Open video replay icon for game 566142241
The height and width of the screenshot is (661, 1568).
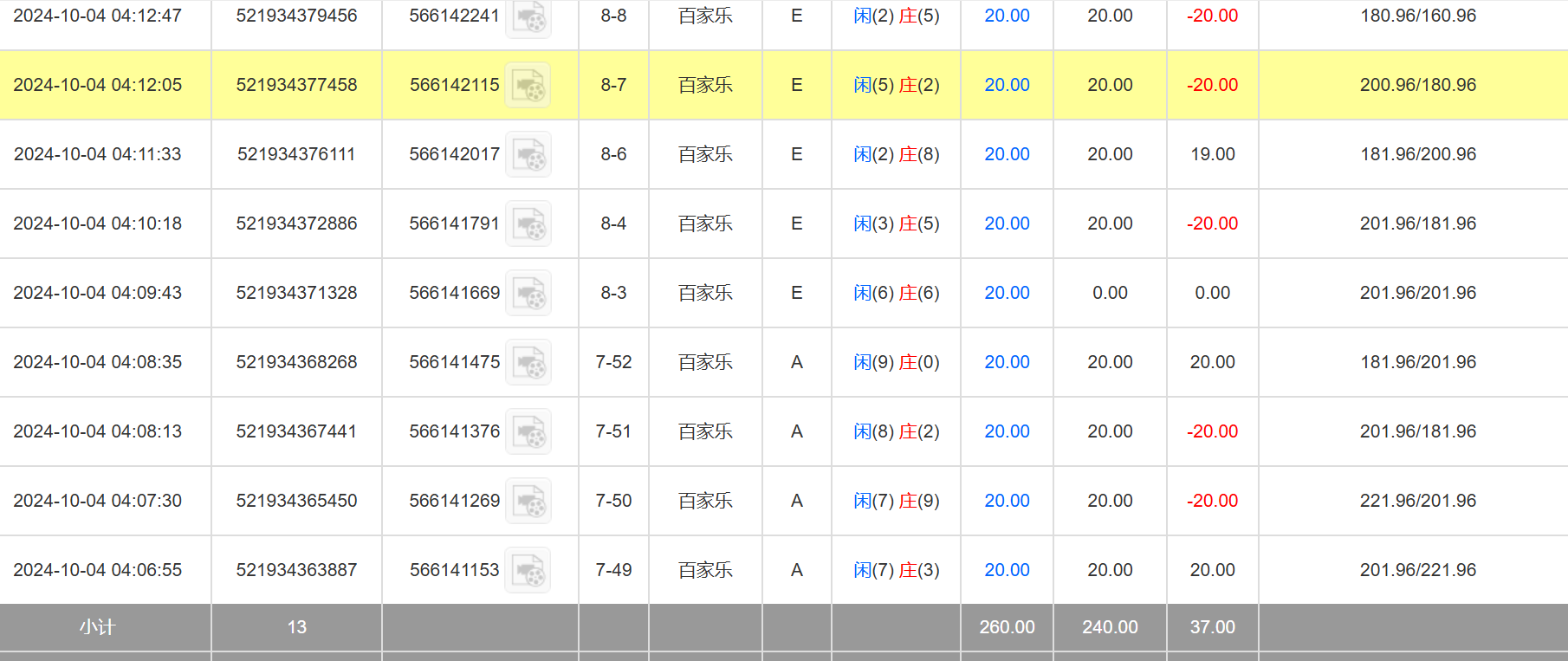(528, 16)
